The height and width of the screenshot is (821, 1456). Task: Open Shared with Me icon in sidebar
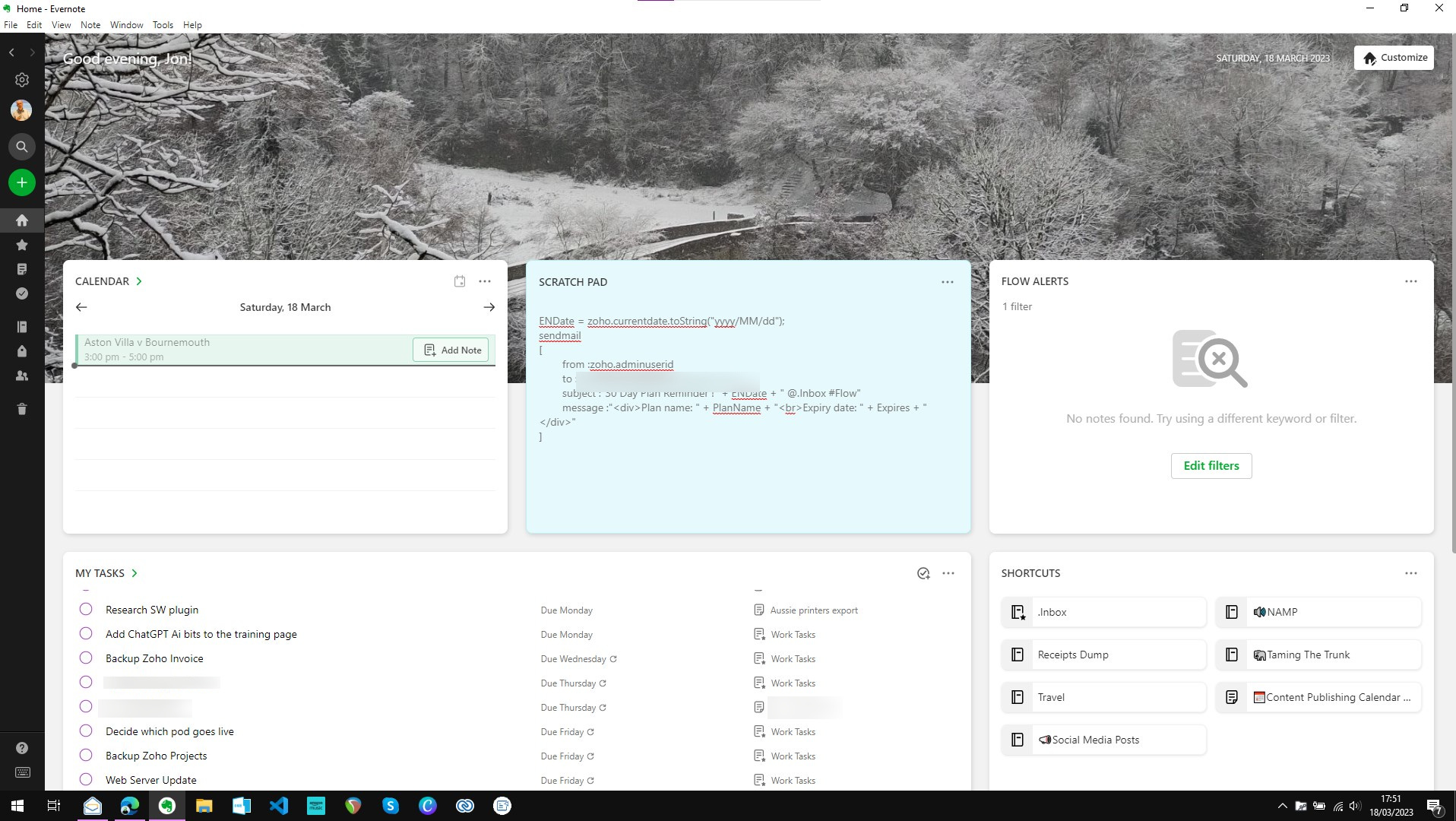(x=22, y=376)
